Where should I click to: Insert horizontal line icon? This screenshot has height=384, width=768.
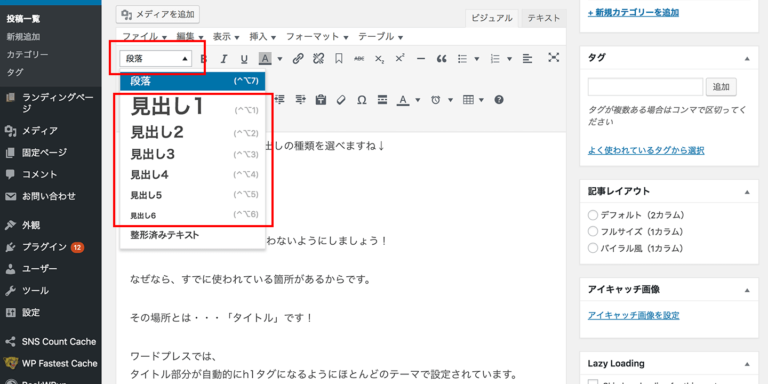(421, 59)
